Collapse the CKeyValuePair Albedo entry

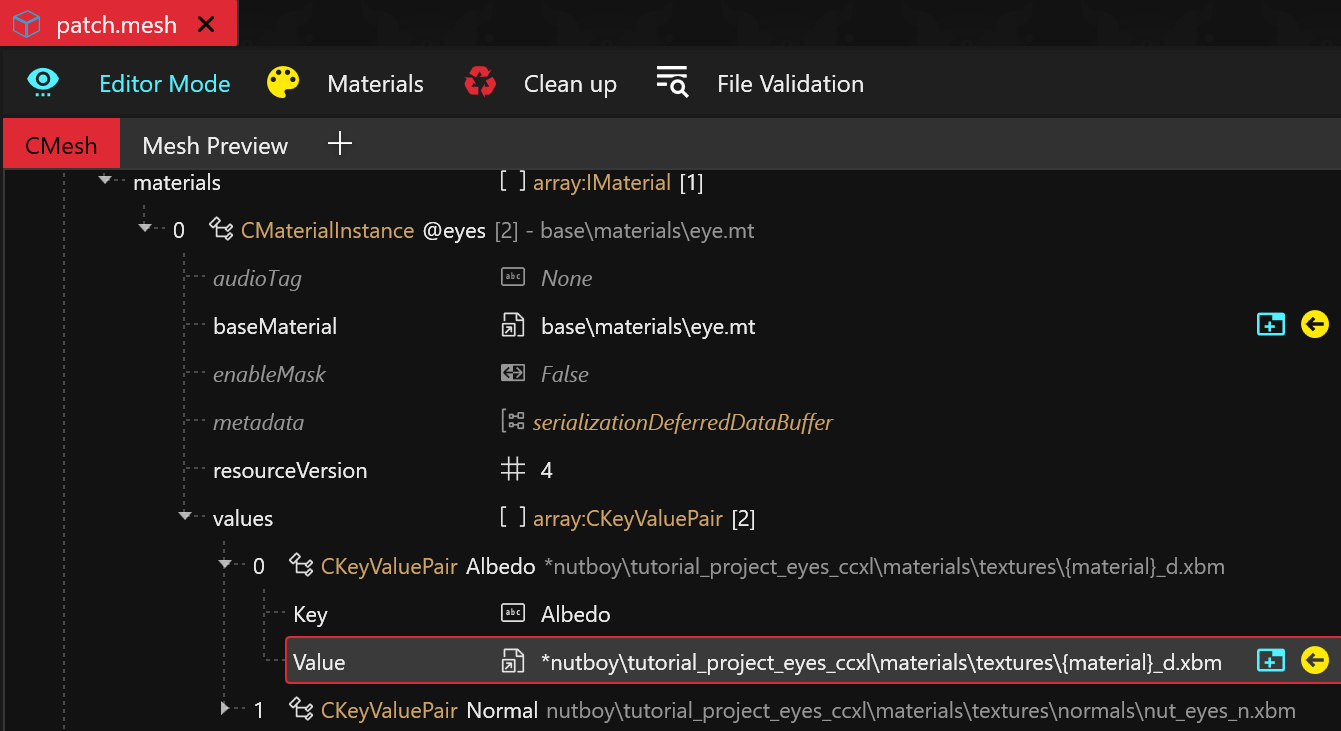pos(225,565)
